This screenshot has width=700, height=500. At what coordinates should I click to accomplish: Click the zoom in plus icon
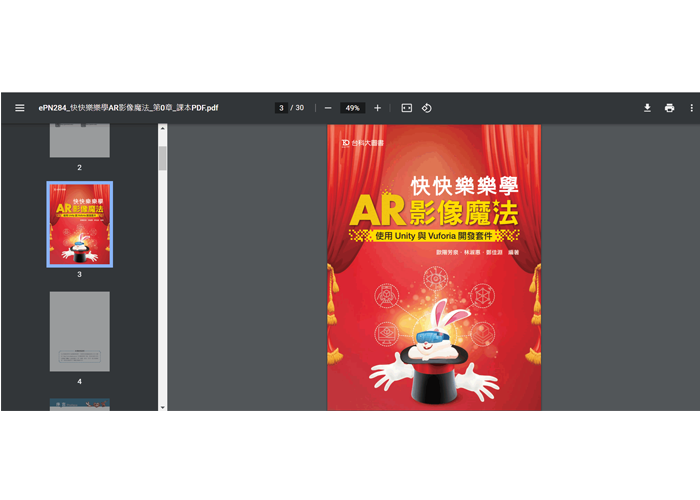click(377, 108)
